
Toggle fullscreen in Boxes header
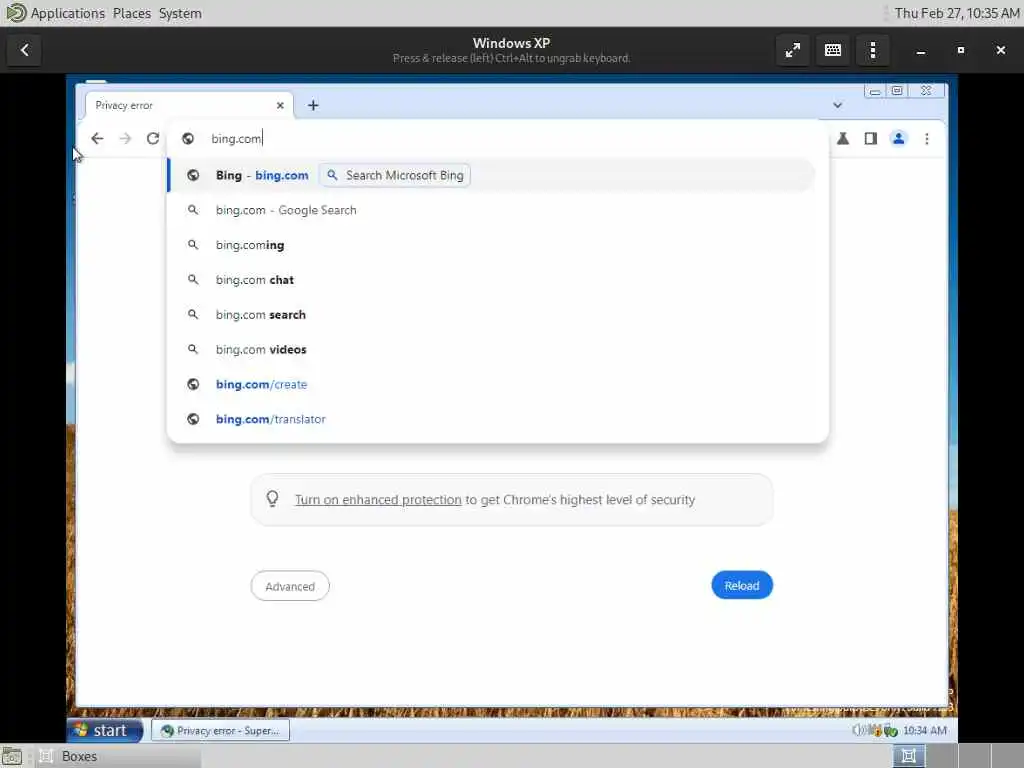tap(793, 50)
